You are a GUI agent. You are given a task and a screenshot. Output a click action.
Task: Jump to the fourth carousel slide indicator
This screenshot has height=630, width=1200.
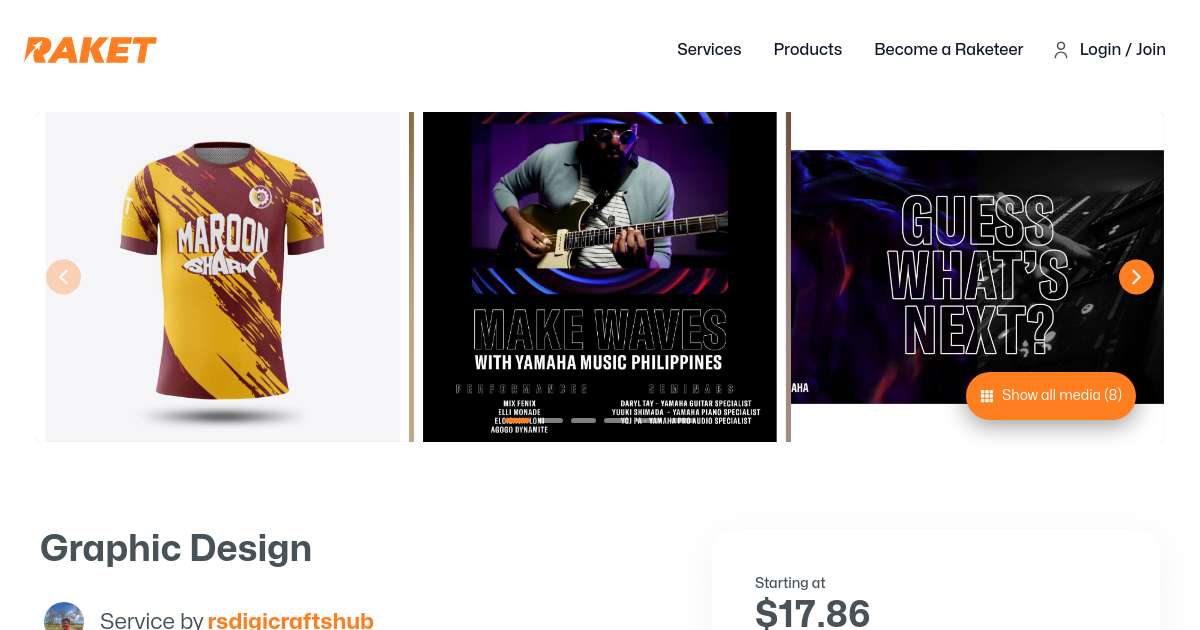click(x=616, y=420)
